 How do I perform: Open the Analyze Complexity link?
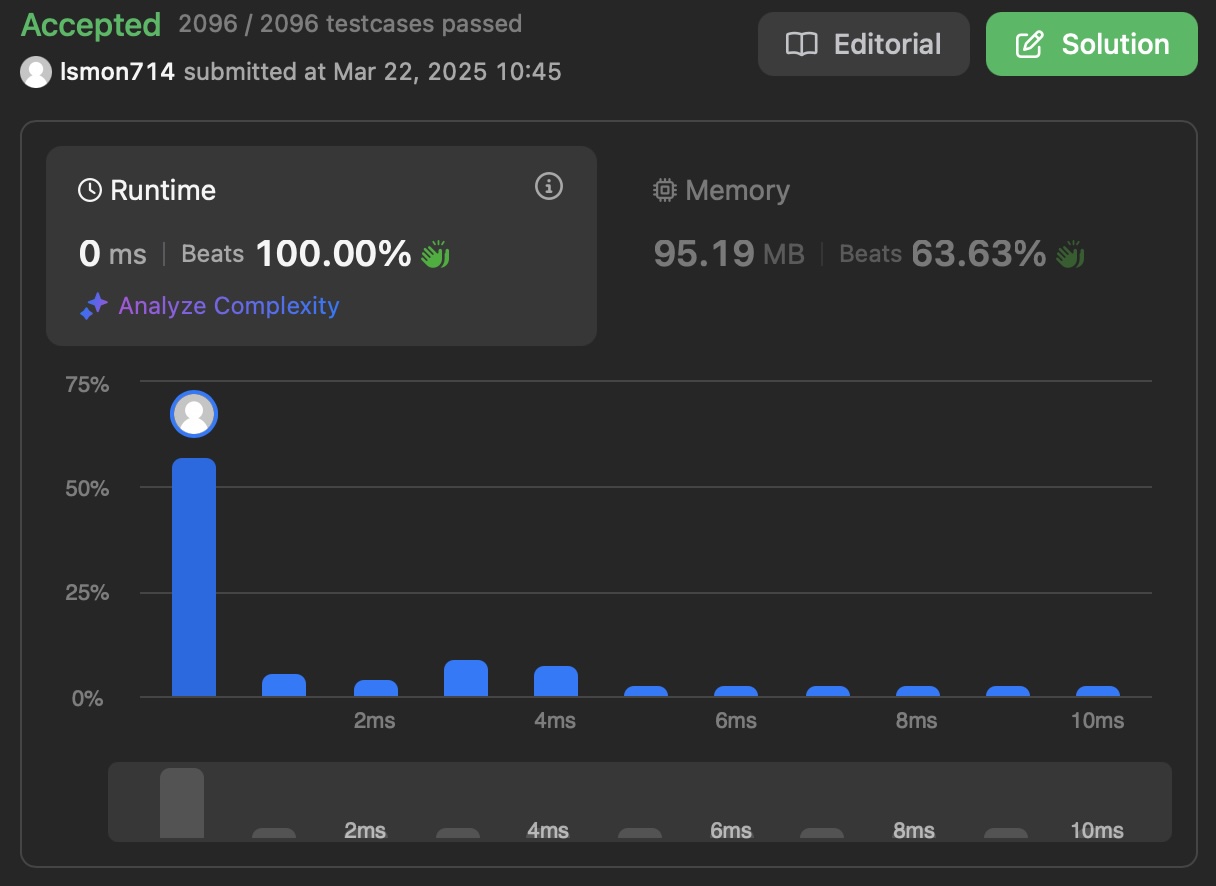tap(228, 306)
